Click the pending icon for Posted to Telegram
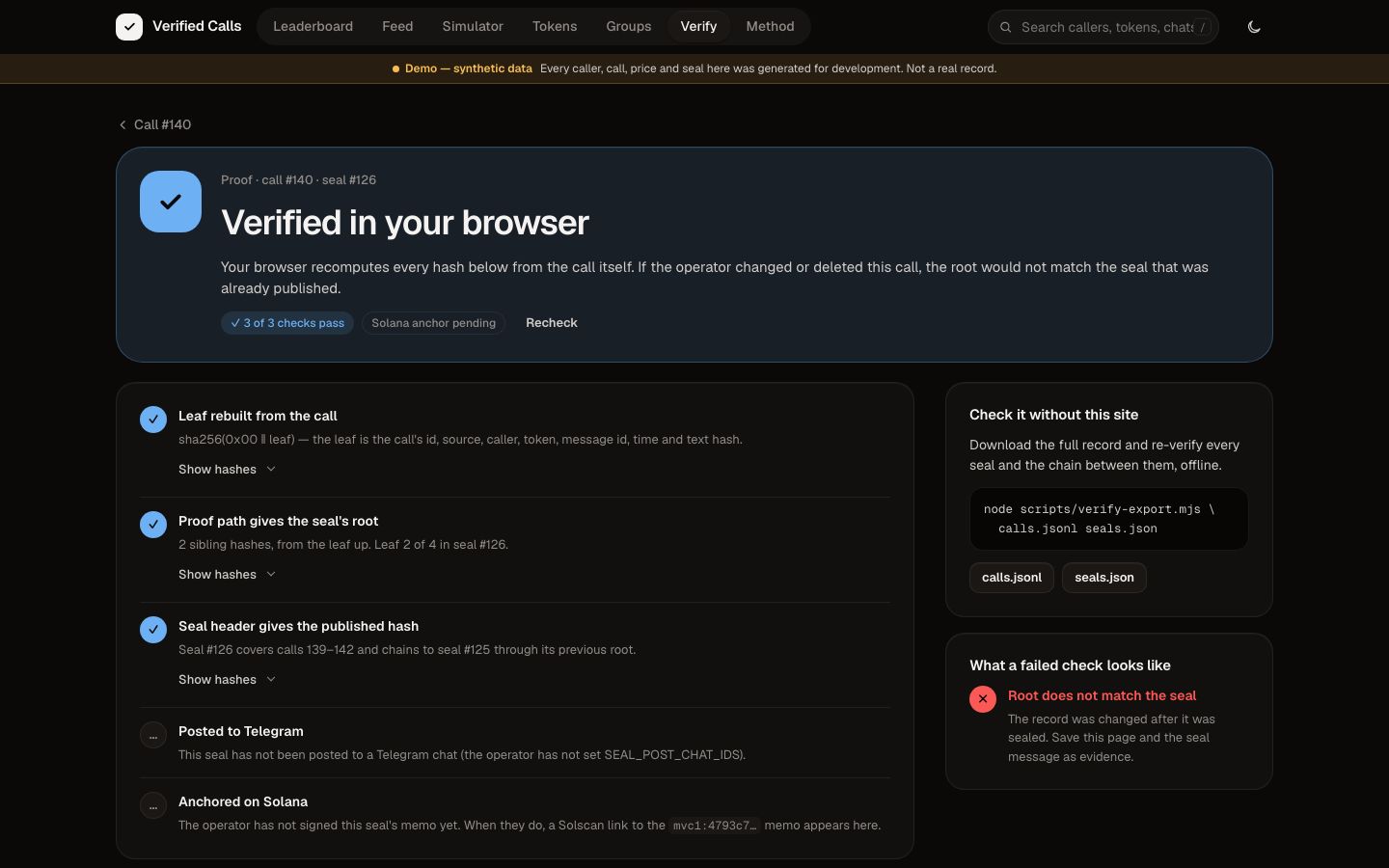Viewport: 1389px width, 868px height. (x=153, y=735)
